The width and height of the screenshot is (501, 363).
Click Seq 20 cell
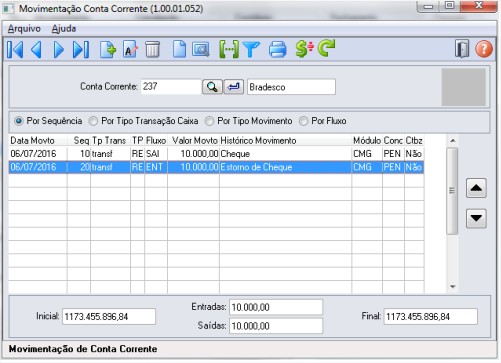point(79,167)
